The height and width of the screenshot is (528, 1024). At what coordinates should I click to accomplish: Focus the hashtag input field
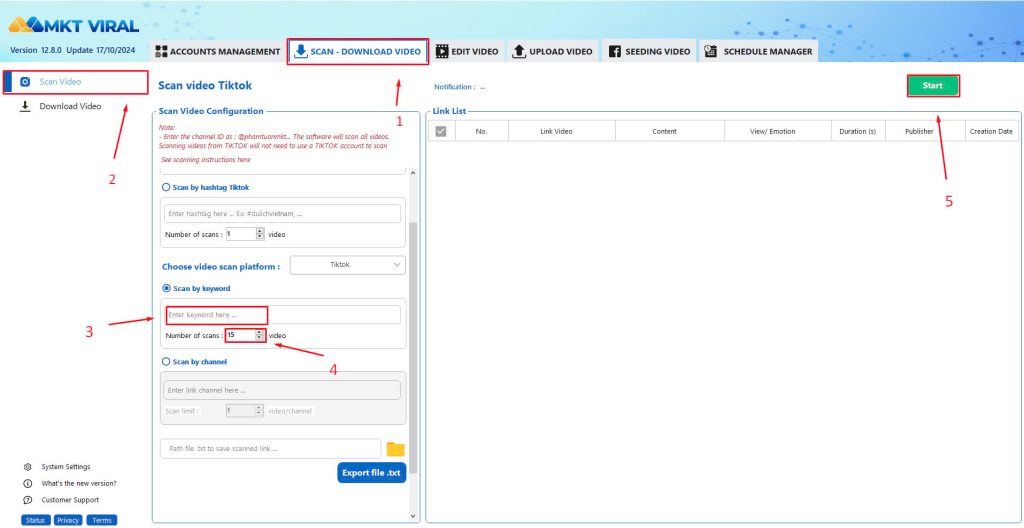[283, 214]
